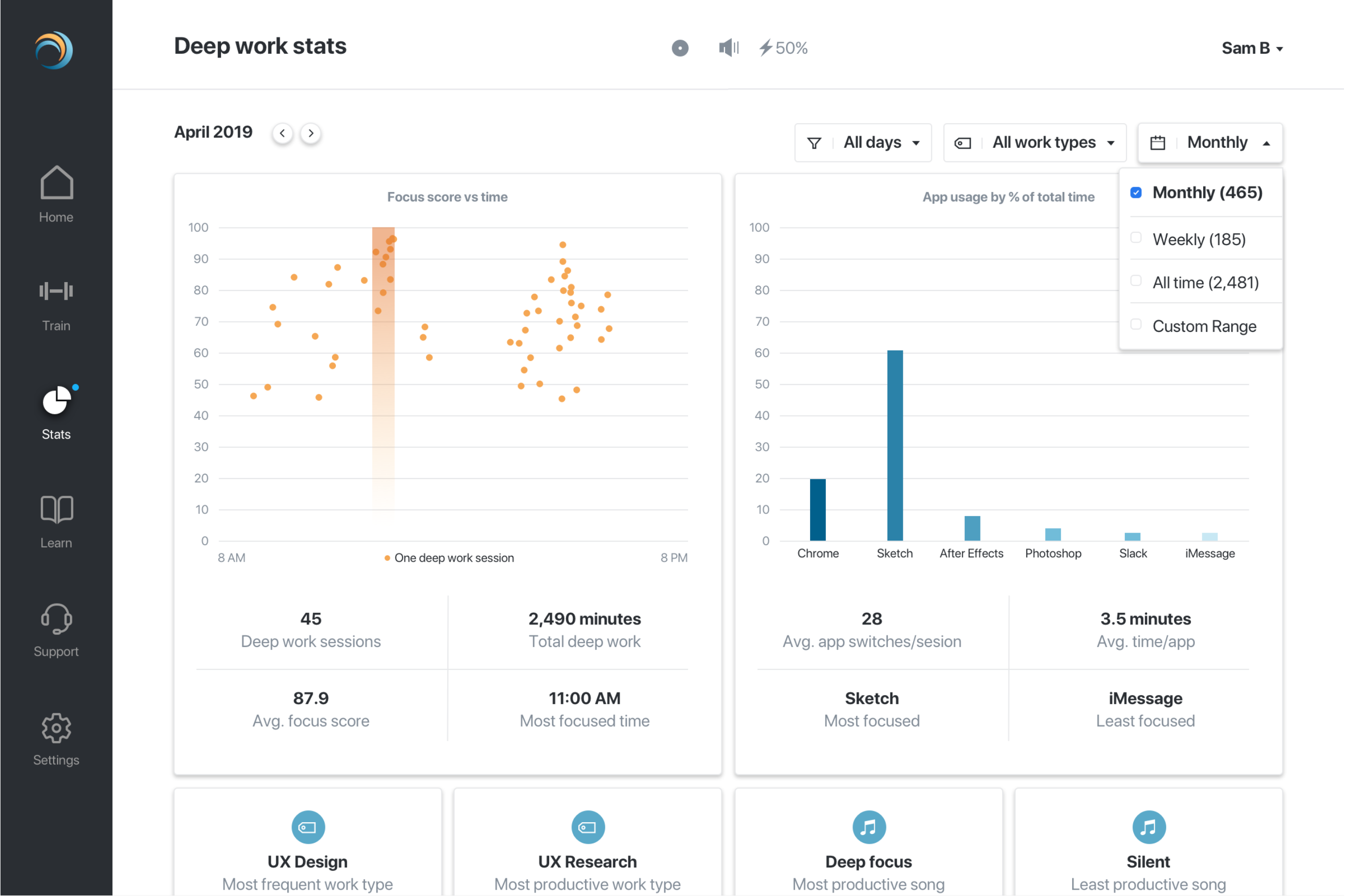Open the All work types dropdown
The height and width of the screenshot is (896, 1346).
(1034, 143)
